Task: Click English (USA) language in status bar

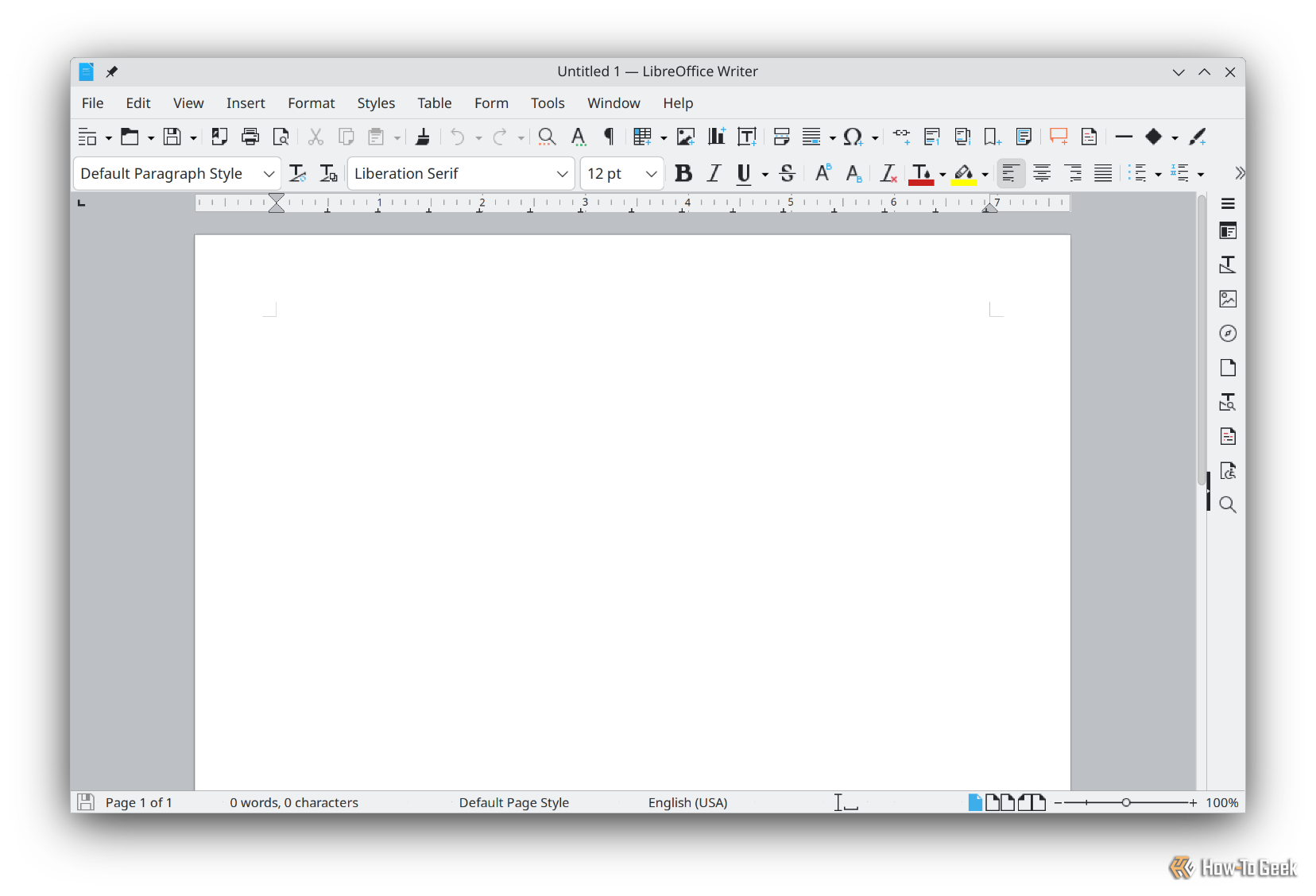Action: [x=687, y=802]
